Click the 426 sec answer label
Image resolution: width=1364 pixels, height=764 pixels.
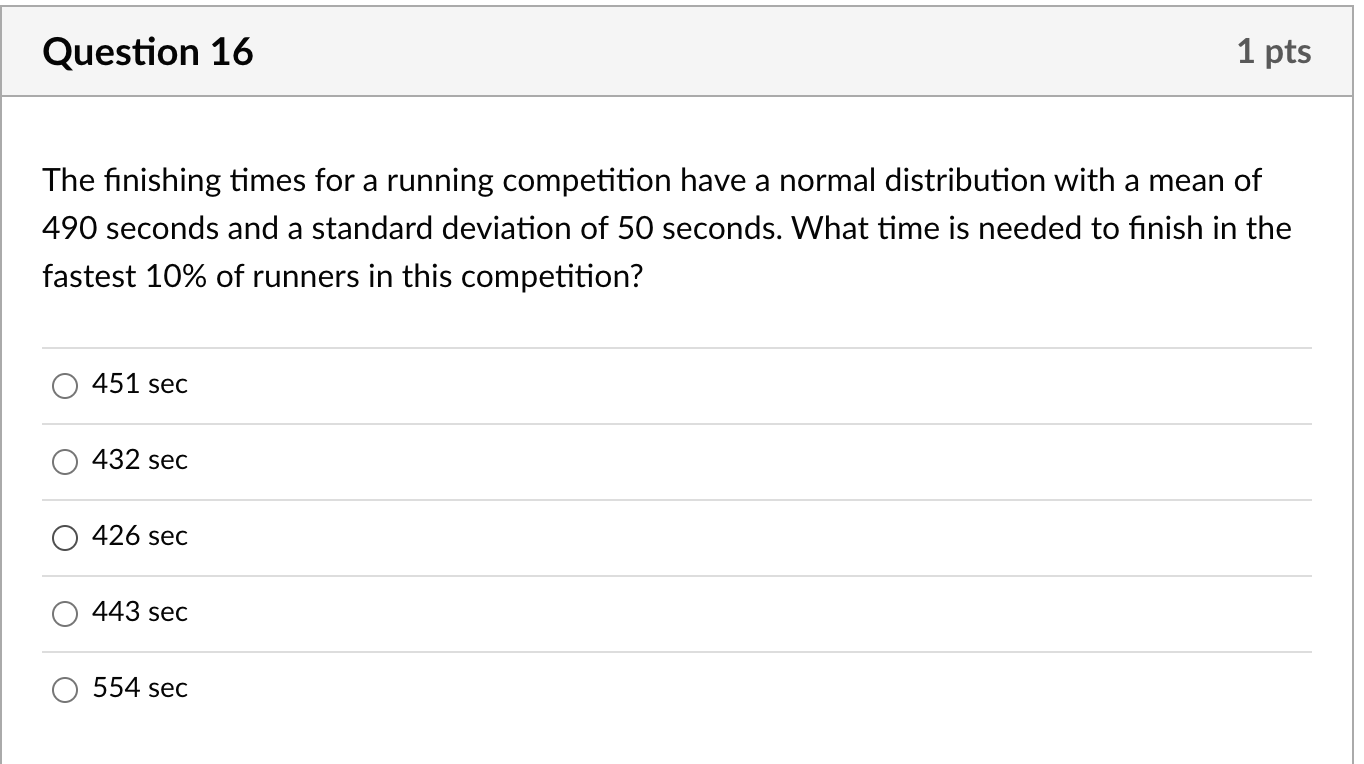140,536
